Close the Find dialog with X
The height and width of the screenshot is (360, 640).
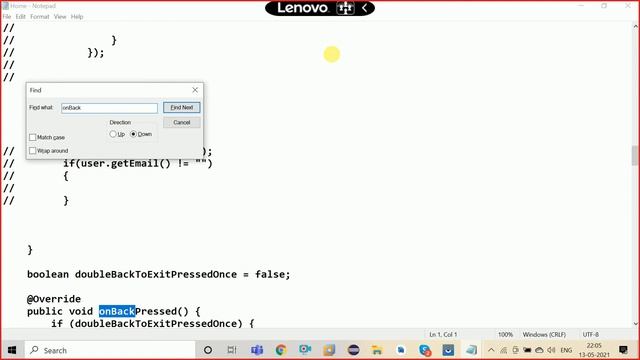tap(195, 90)
